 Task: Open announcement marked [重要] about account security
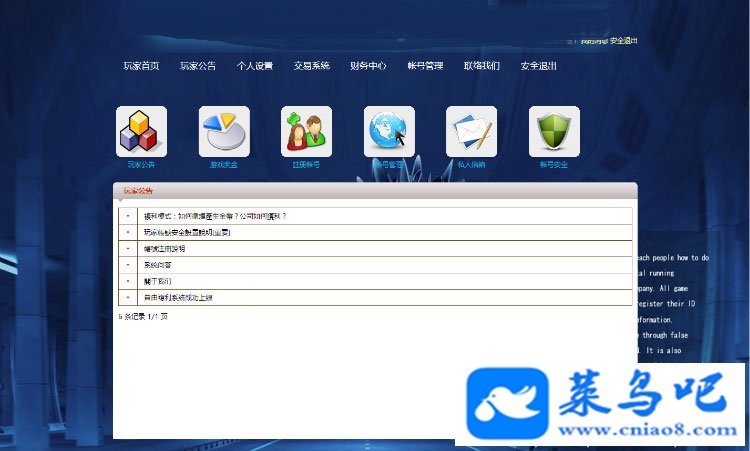[x=187, y=232]
